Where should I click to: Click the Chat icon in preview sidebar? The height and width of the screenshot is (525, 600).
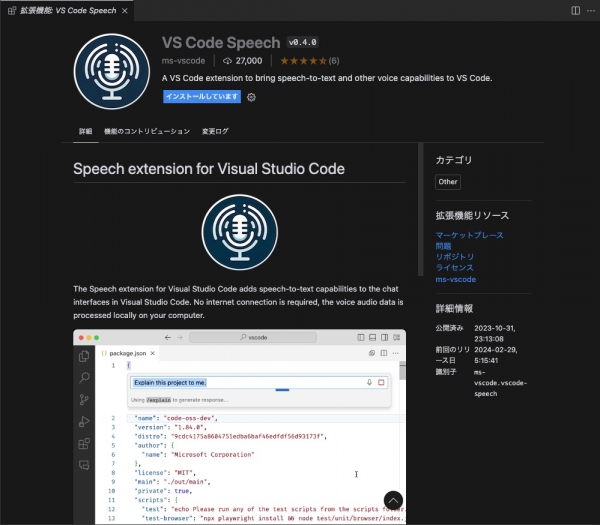pyautogui.click(x=84, y=465)
